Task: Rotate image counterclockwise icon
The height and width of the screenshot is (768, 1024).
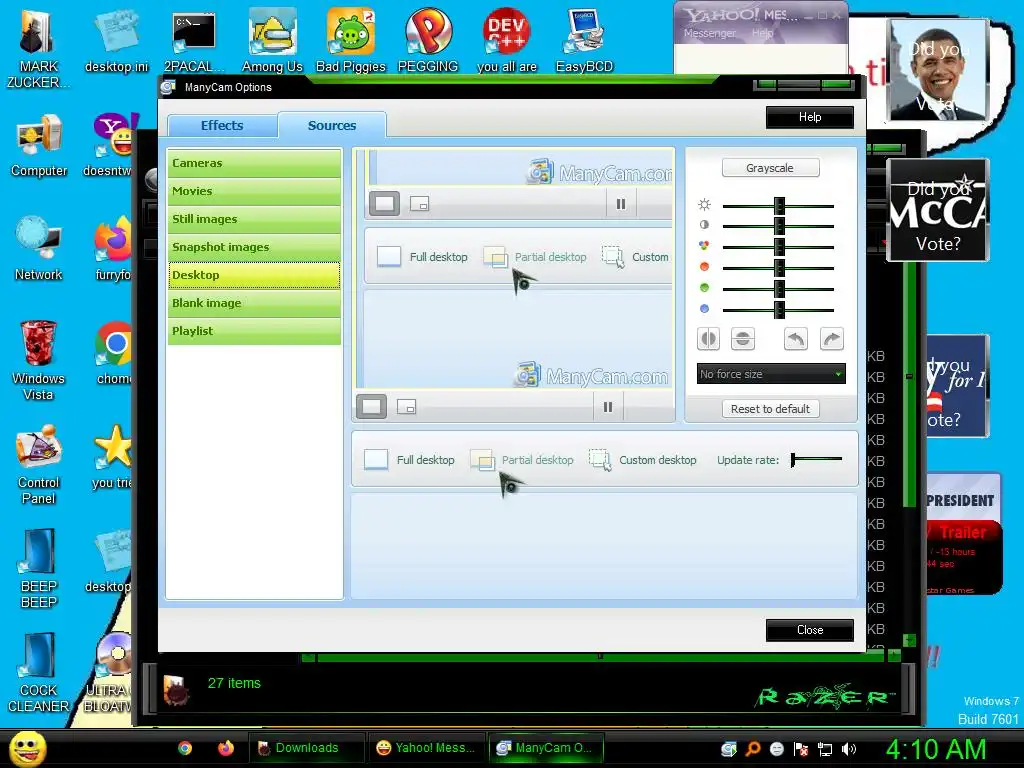Action: [x=795, y=339]
